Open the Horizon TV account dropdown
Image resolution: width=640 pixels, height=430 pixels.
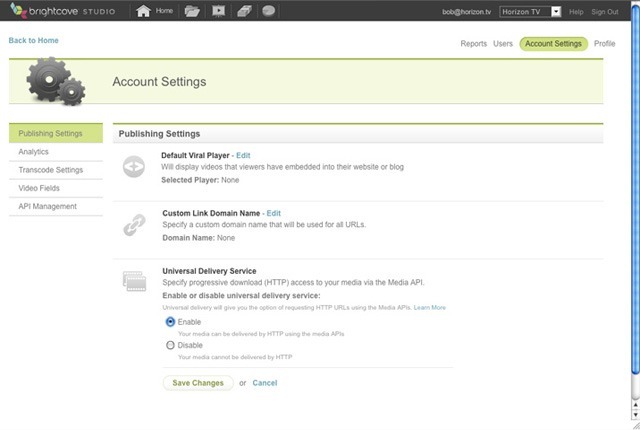(530, 12)
